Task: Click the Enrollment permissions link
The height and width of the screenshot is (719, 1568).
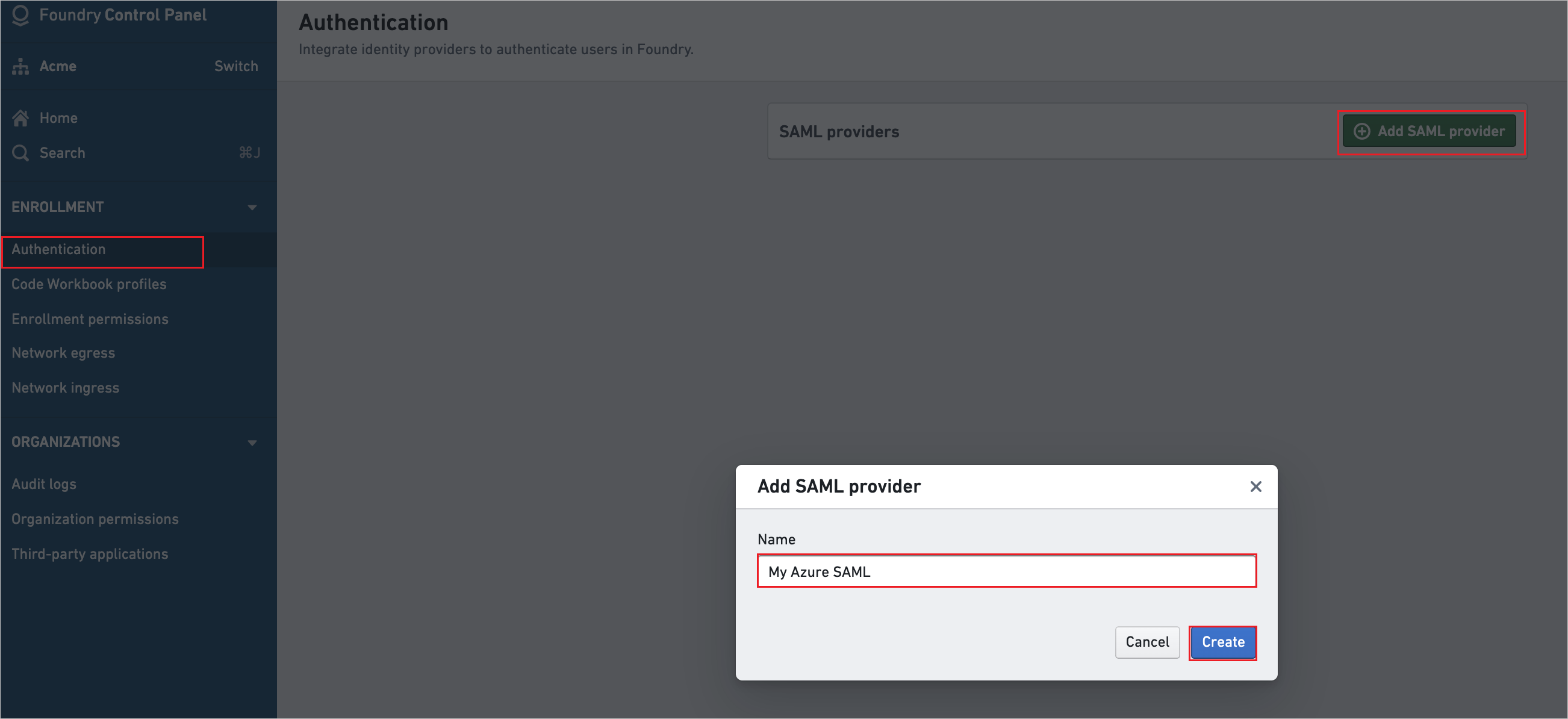Action: 90,318
